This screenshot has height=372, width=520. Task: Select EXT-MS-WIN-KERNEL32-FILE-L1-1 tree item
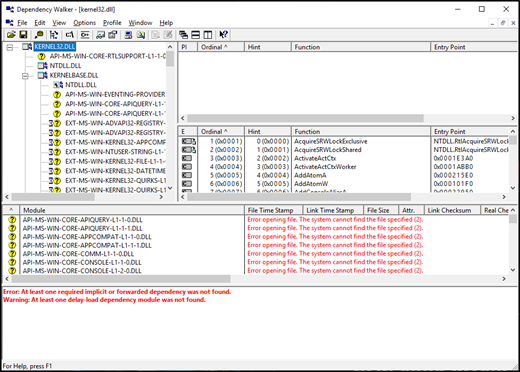click(115, 161)
